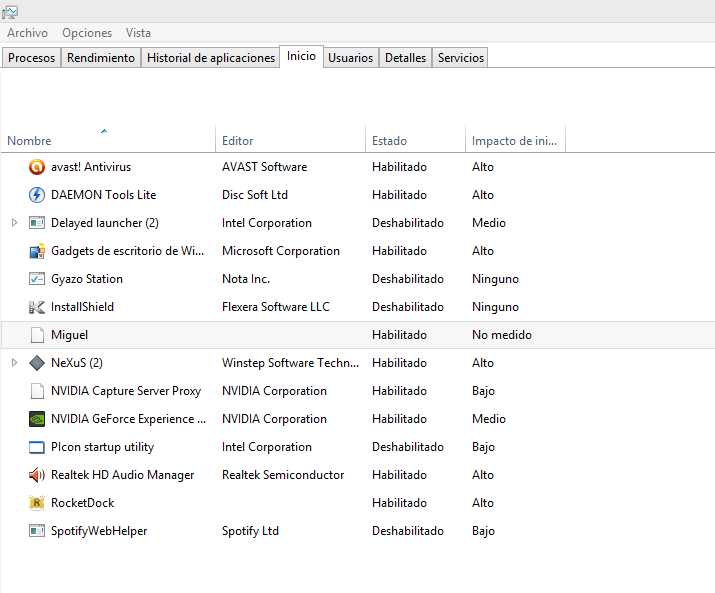Click the Delayed launcher window icon

click(x=36, y=223)
